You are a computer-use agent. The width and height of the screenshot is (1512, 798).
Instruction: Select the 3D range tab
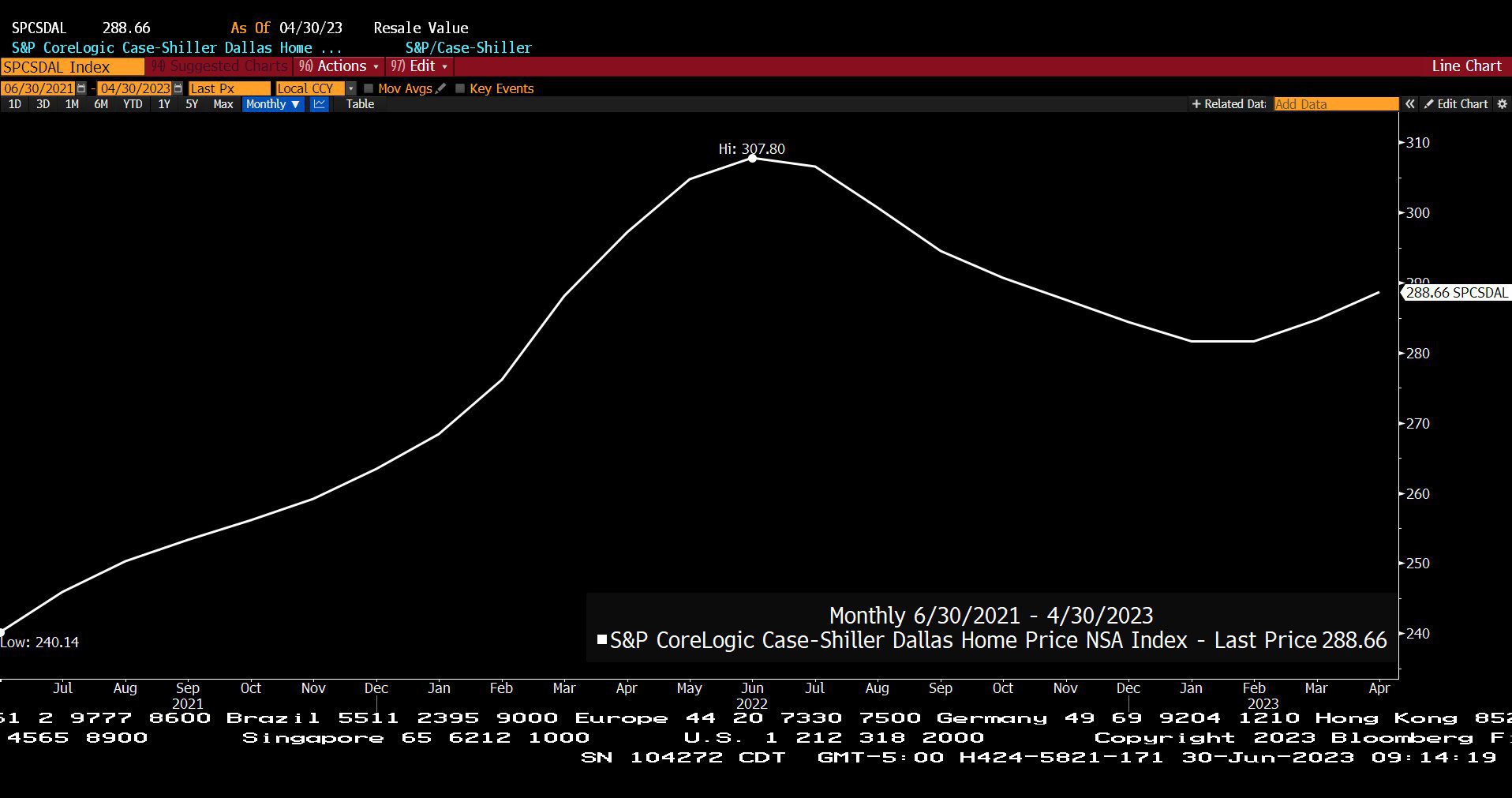pyautogui.click(x=43, y=104)
